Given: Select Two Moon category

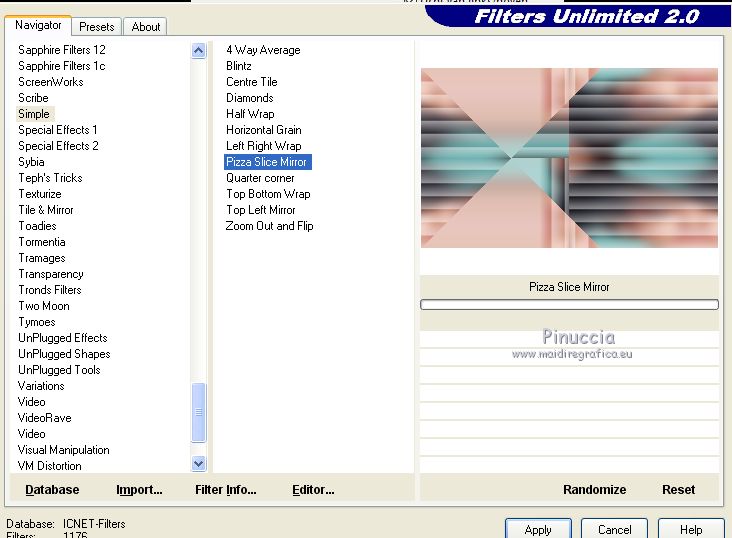Looking at the screenshot, I should click(x=44, y=306).
